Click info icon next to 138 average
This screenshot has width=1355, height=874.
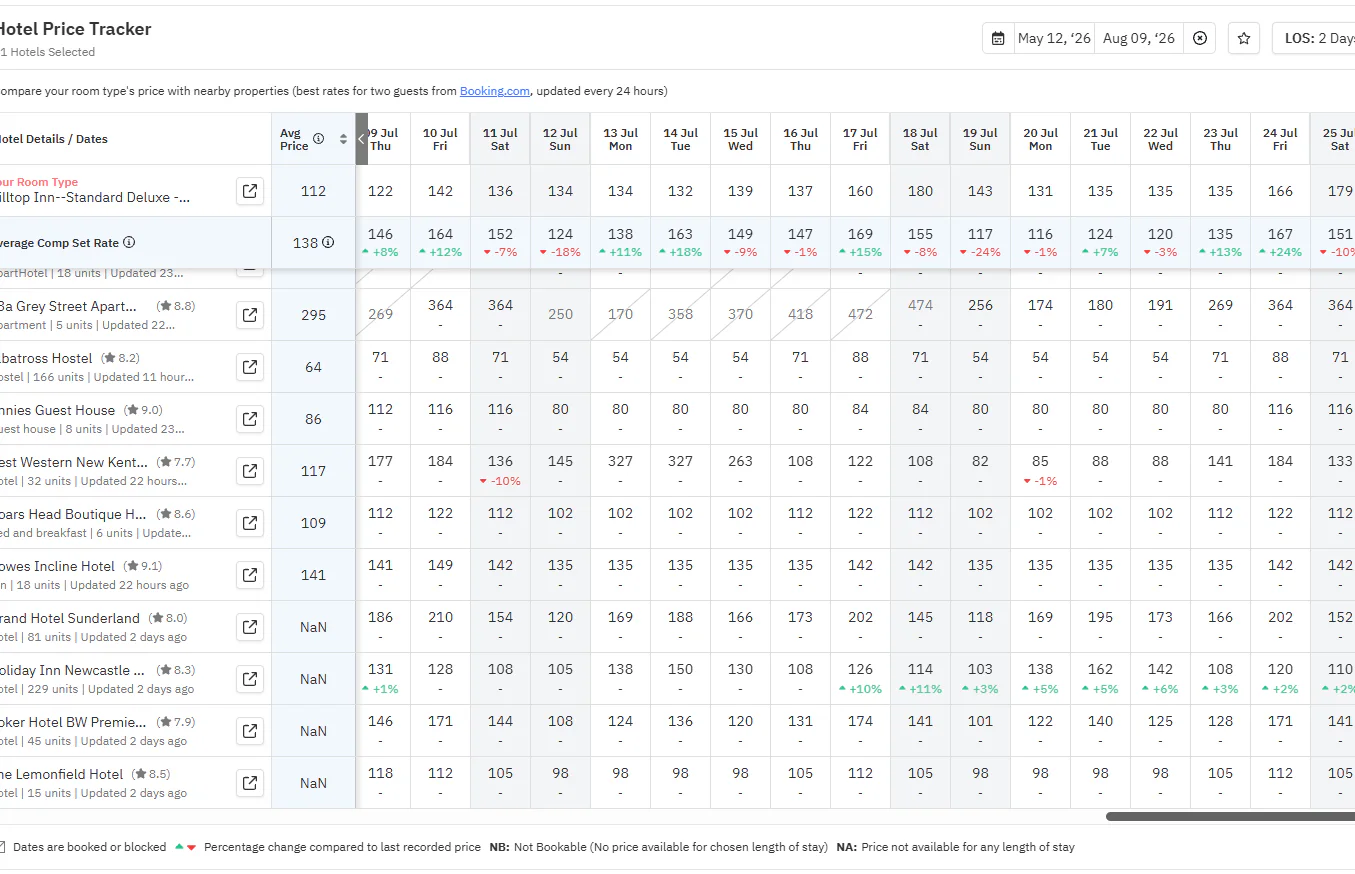[328, 242]
